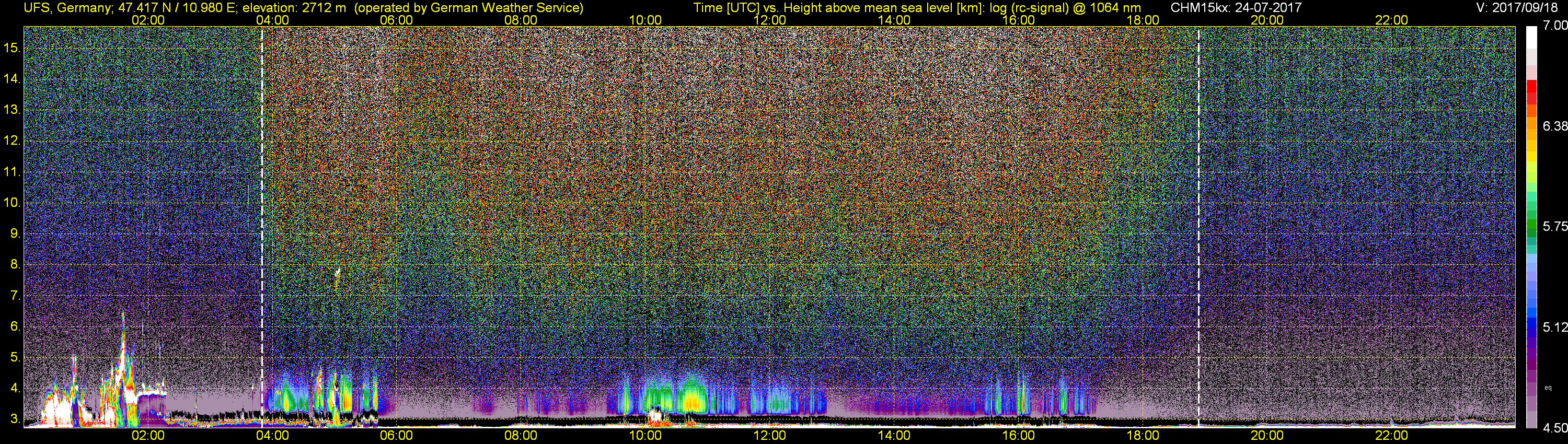1568x444 pixels.
Task: Click the '14:00' label on the top time axis
Action: tap(894, 20)
